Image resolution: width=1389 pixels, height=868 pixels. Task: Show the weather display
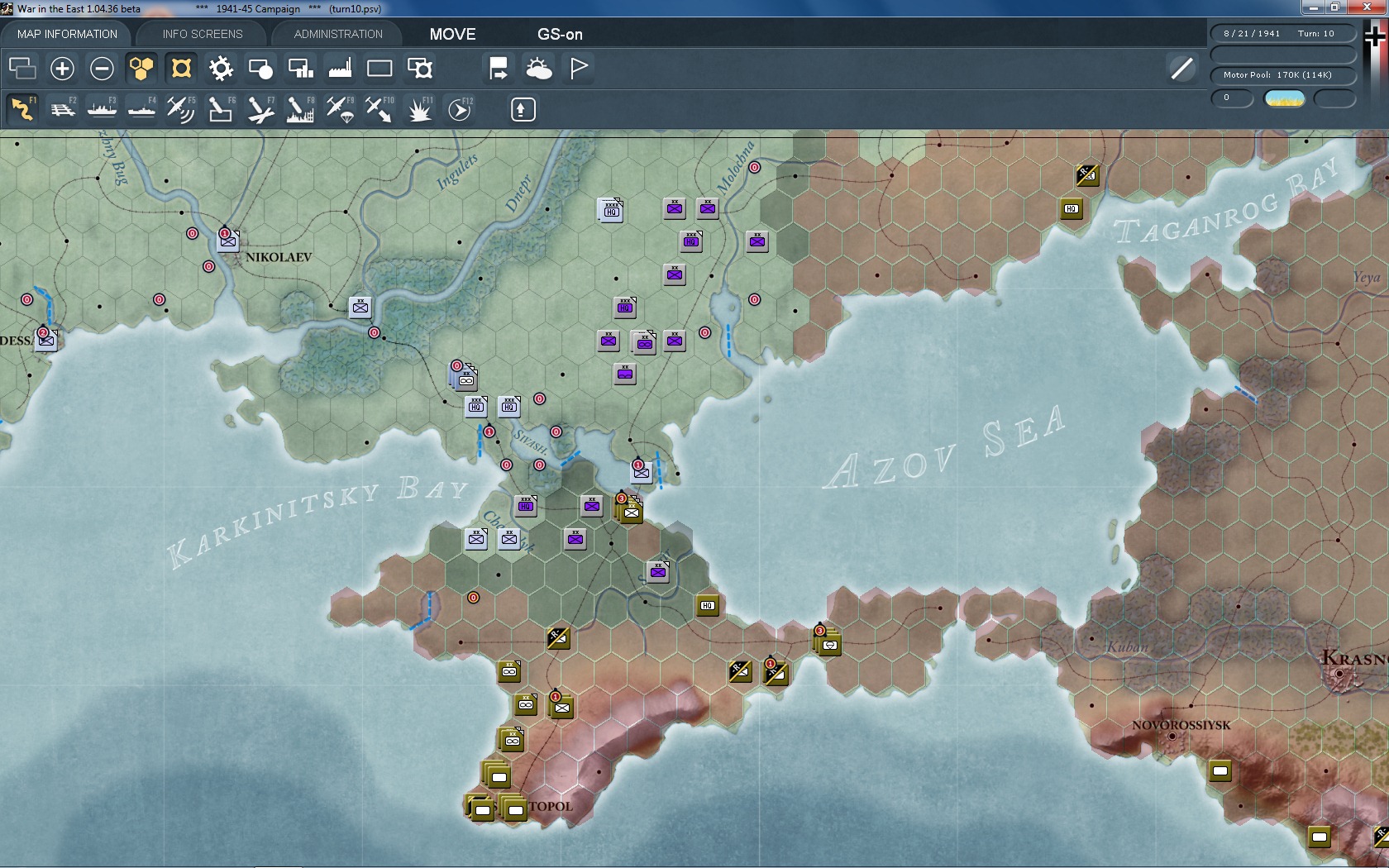click(538, 68)
